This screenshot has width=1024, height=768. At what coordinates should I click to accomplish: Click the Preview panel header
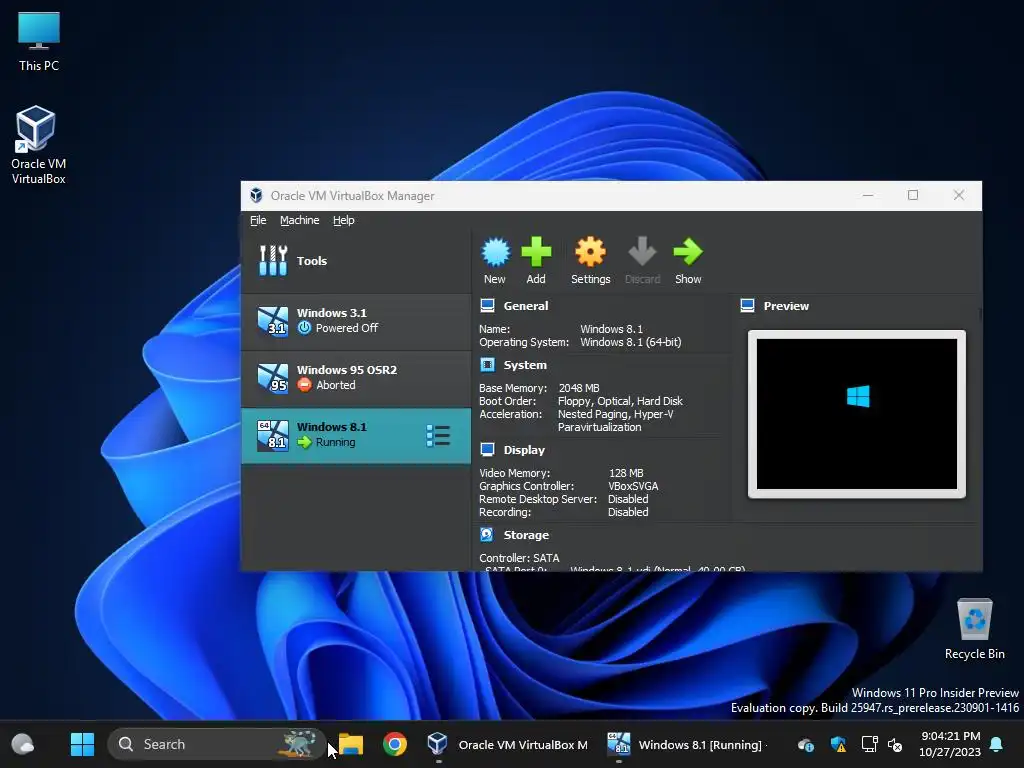786,306
